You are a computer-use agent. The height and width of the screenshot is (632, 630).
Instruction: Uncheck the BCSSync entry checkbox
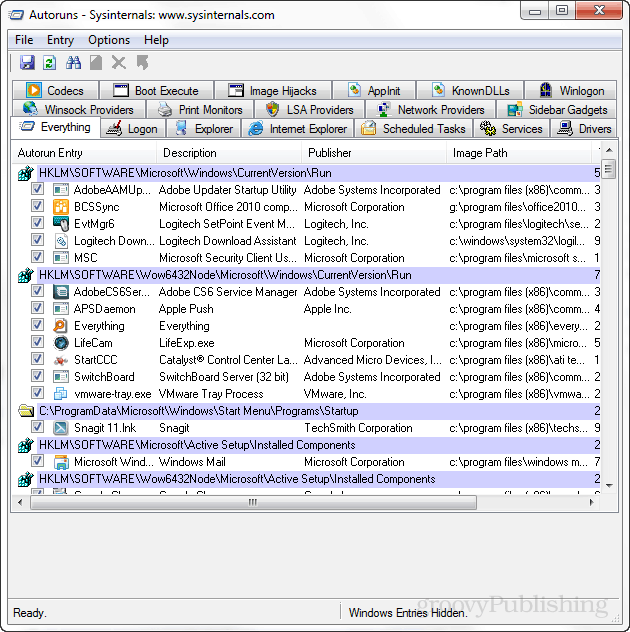[37, 206]
